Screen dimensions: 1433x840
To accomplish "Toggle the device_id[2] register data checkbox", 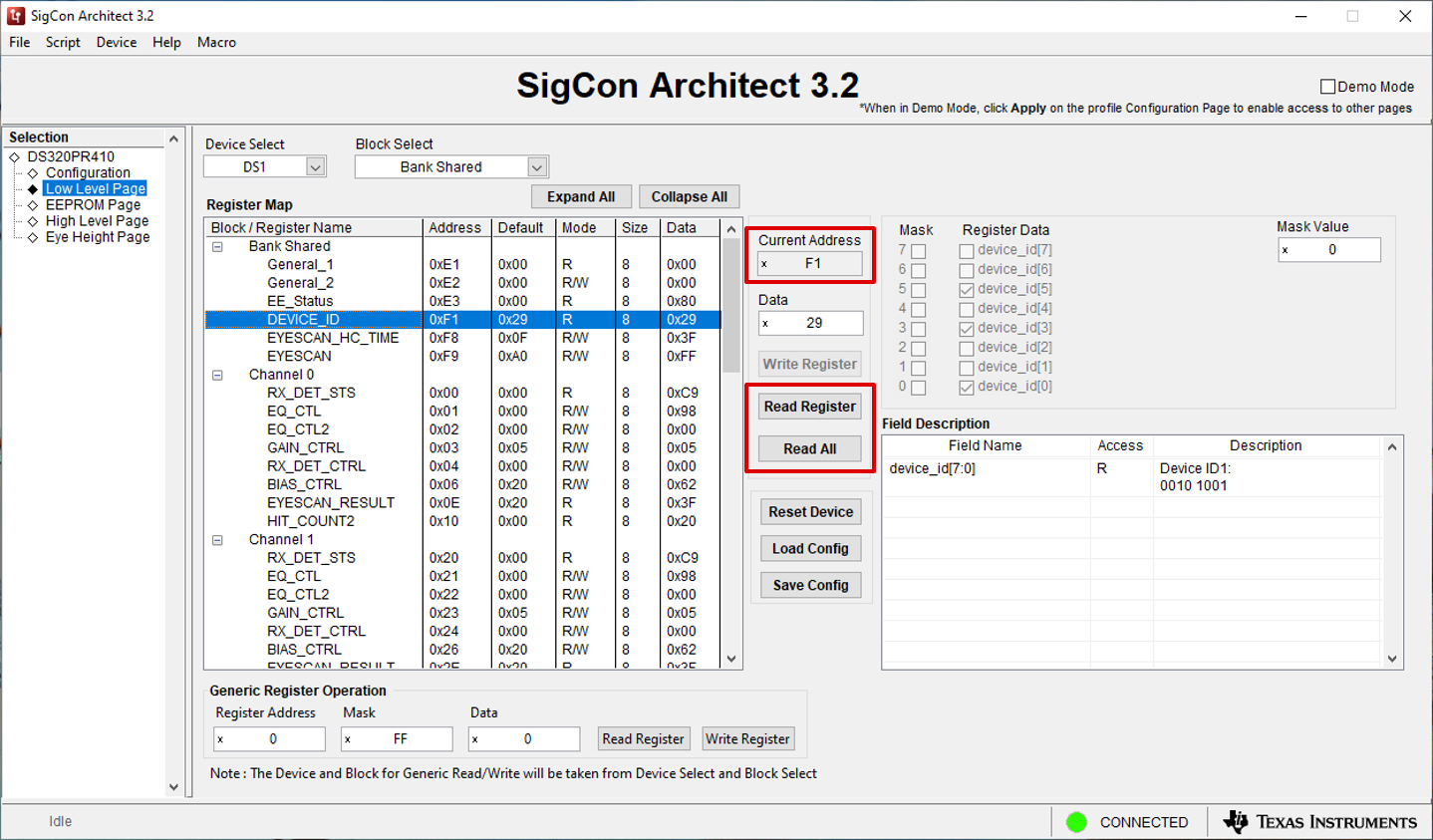I will point(966,349).
